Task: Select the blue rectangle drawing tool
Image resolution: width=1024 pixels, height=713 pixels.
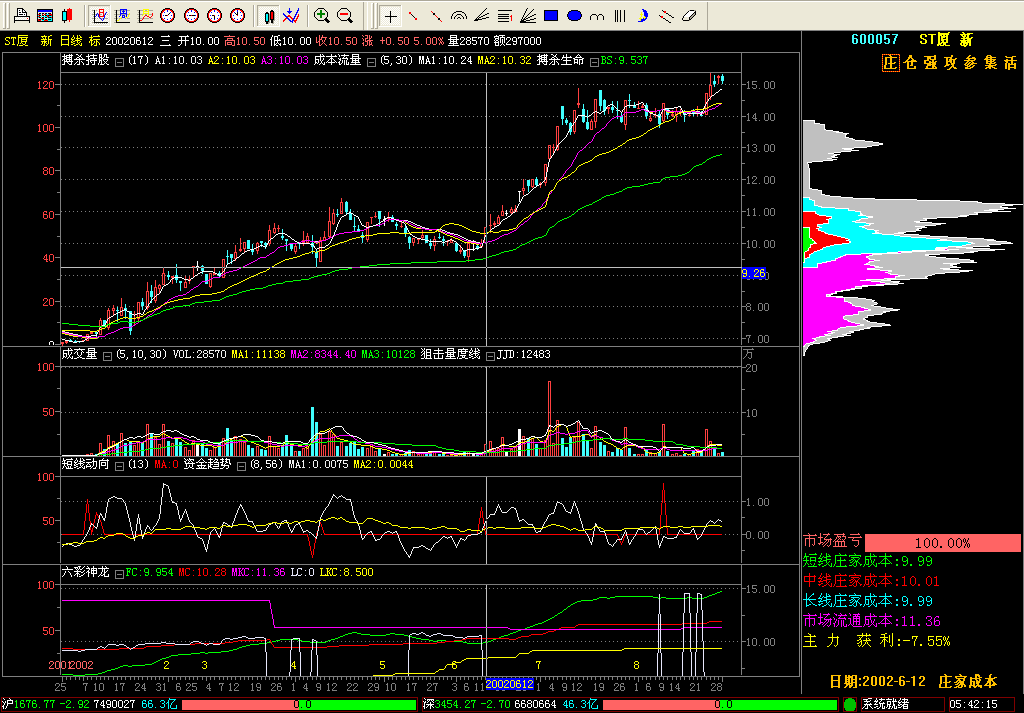Action: [551, 16]
